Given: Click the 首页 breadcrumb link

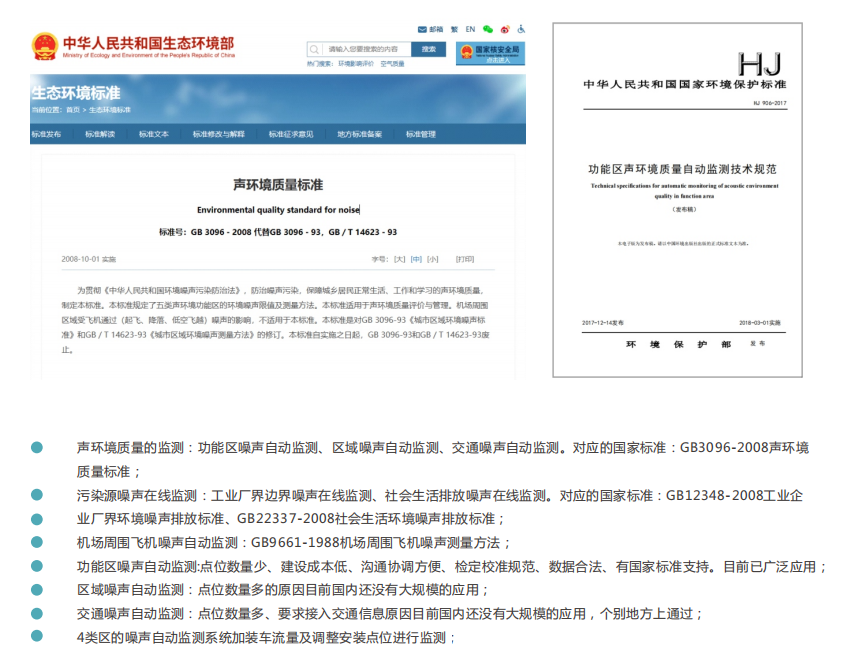Looking at the screenshot, I should [x=72, y=110].
